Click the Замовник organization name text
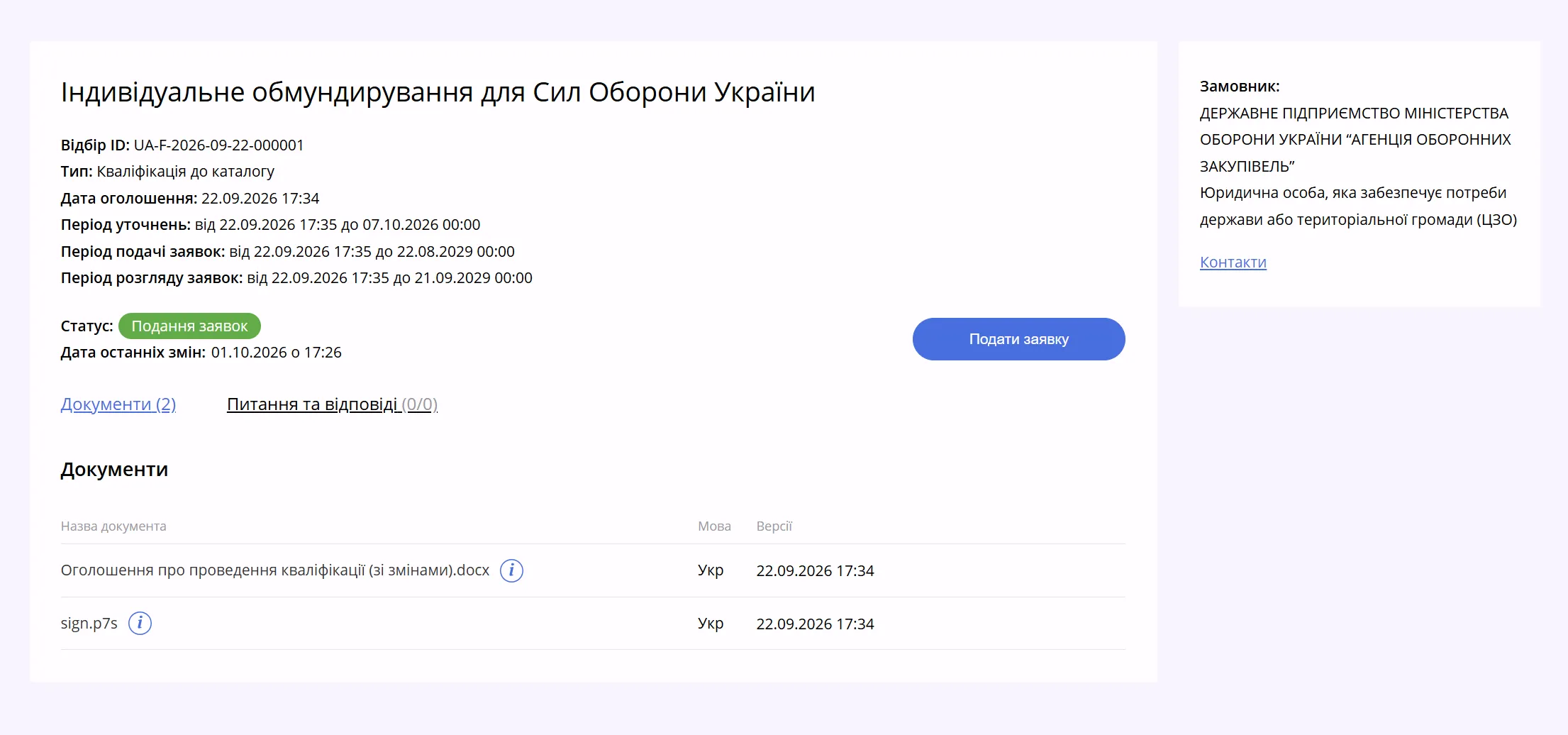 1355,140
